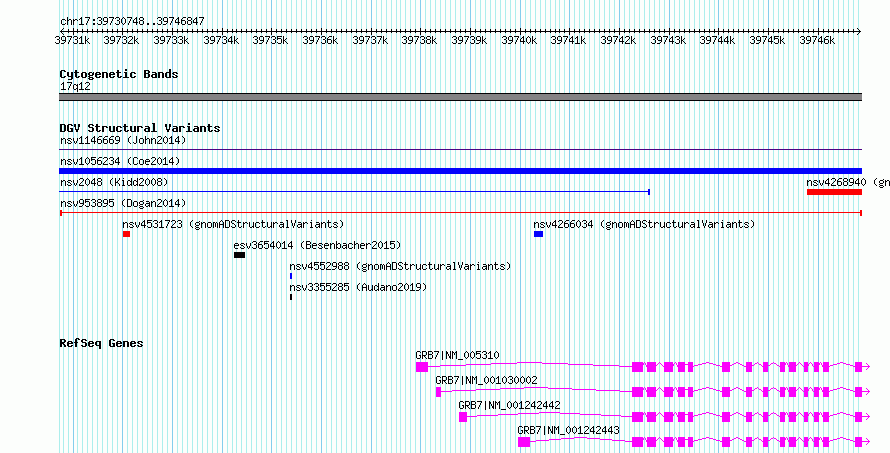Click the GRB7|NM_001030002 transcript label

pos(486,380)
